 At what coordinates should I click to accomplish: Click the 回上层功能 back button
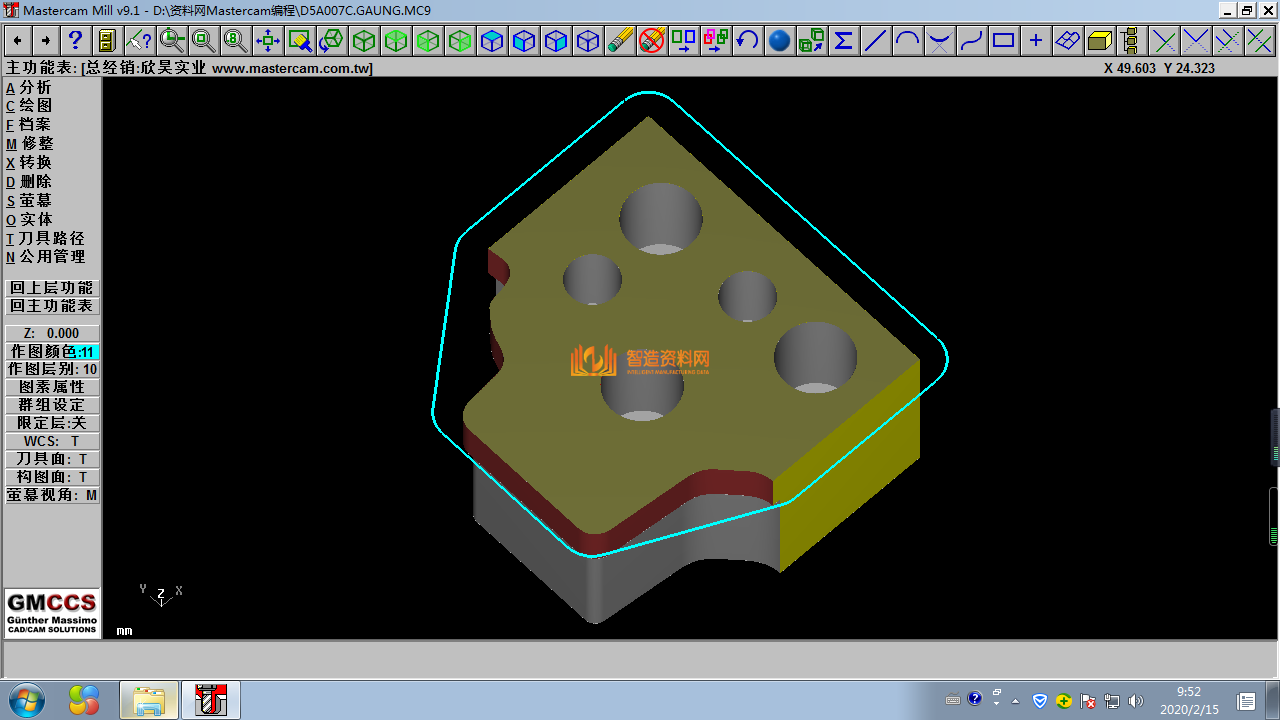pyautogui.click(x=52, y=288)
